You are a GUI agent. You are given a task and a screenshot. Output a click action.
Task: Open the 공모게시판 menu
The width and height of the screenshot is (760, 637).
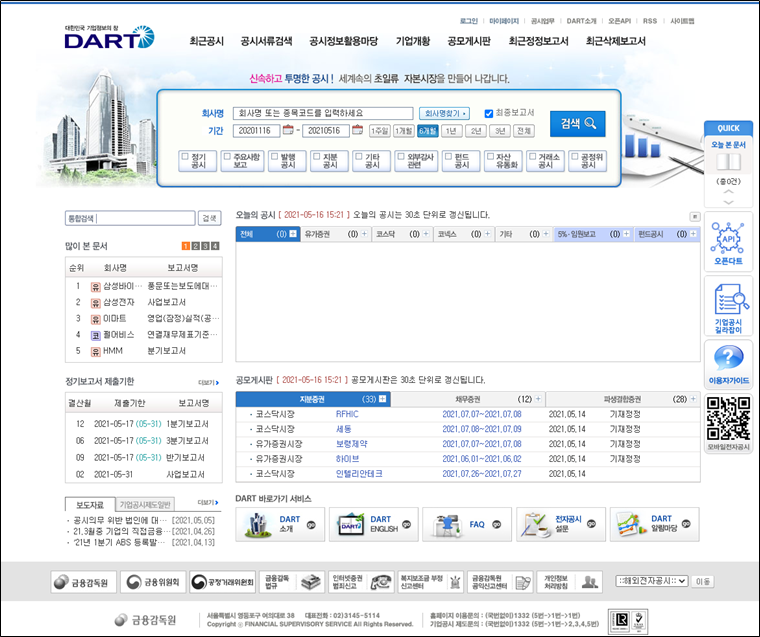tap(469, 41)
